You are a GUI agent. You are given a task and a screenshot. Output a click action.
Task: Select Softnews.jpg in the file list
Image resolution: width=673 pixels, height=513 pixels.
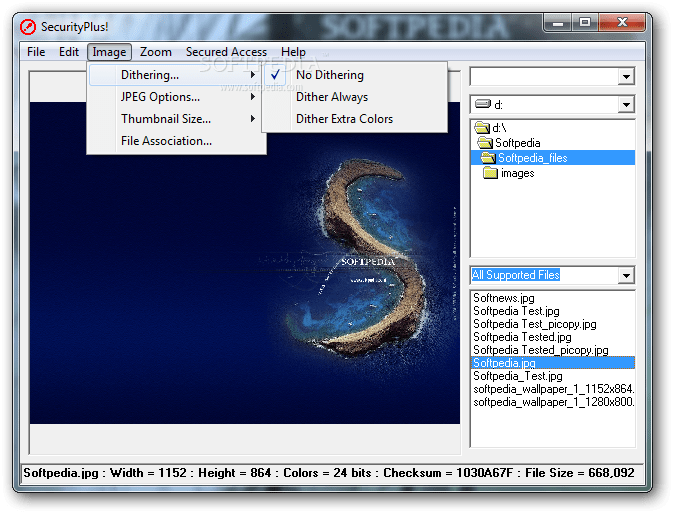(x=503, y=298)
